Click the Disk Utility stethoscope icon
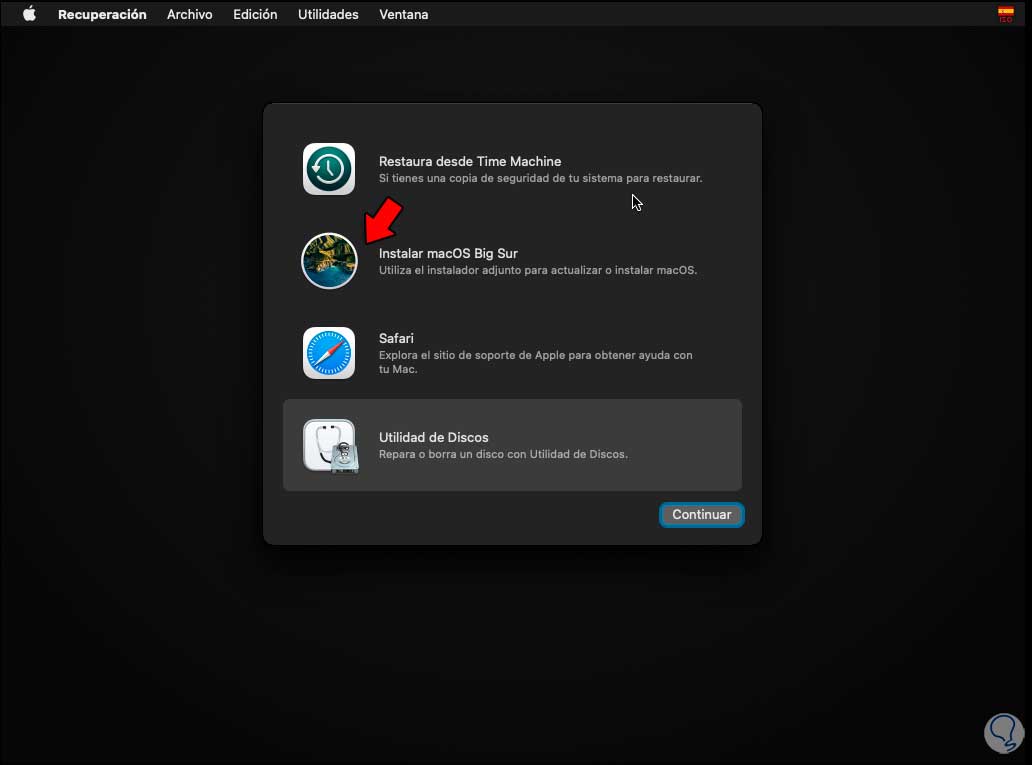This screenshot has width=1032, height=765. (x=330, y=446)
